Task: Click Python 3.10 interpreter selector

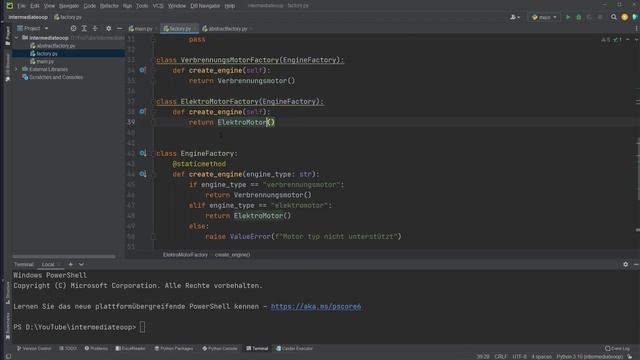Action: click(590, 357)
